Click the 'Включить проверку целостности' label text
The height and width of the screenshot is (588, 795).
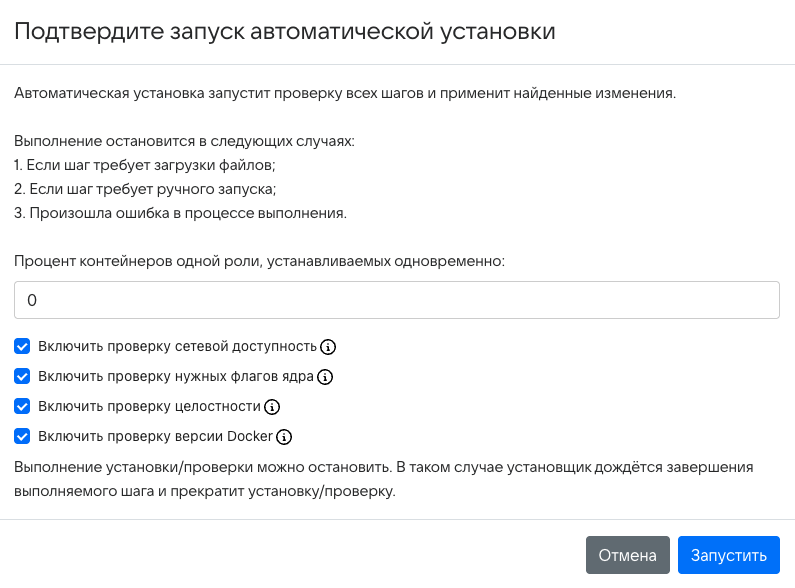click(149, 407)
